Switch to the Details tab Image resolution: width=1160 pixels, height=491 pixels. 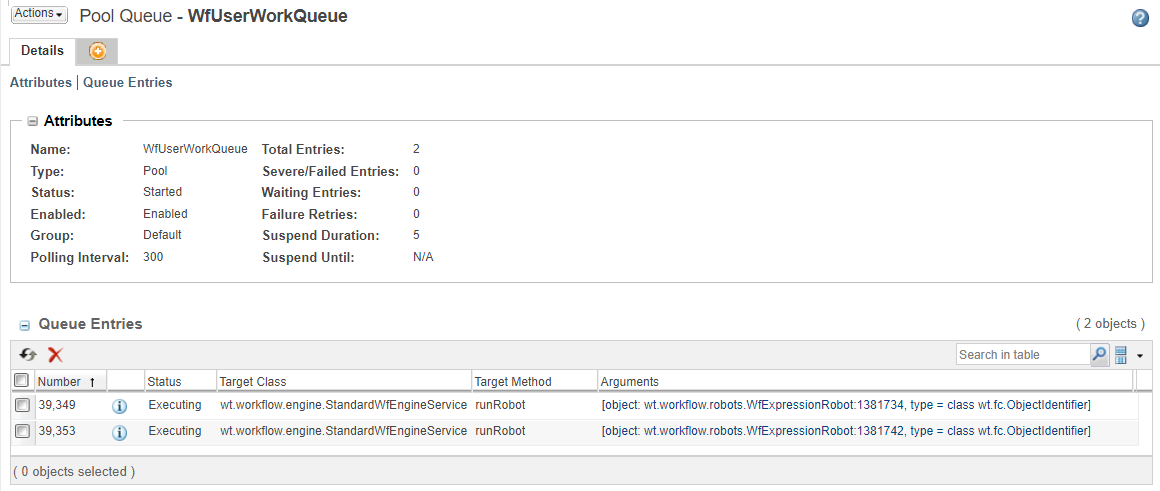42,51
